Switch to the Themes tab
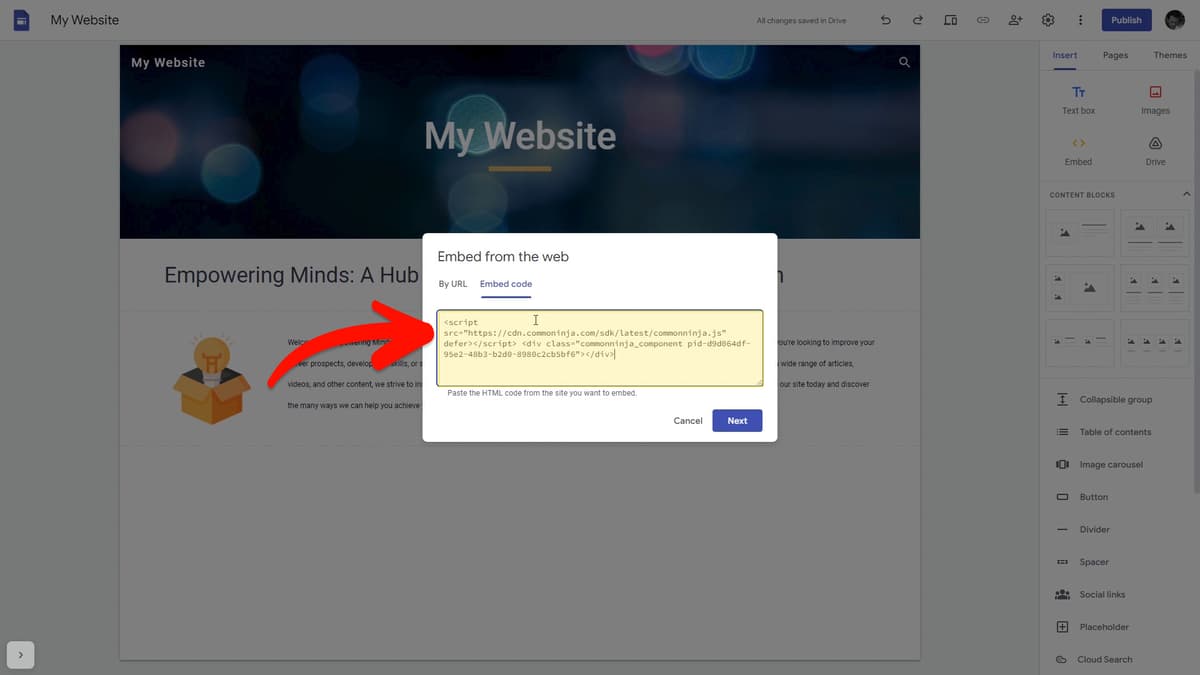Viewport: 1200px width, 675px height. click(1170, 55)
